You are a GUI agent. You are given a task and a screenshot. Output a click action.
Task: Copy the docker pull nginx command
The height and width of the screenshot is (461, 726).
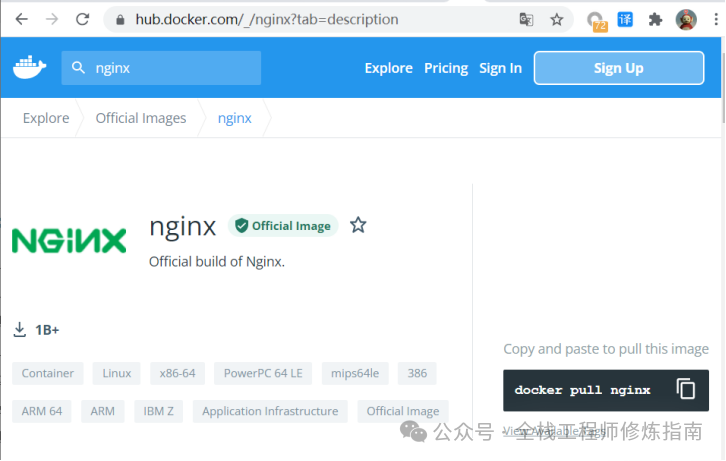686,389
